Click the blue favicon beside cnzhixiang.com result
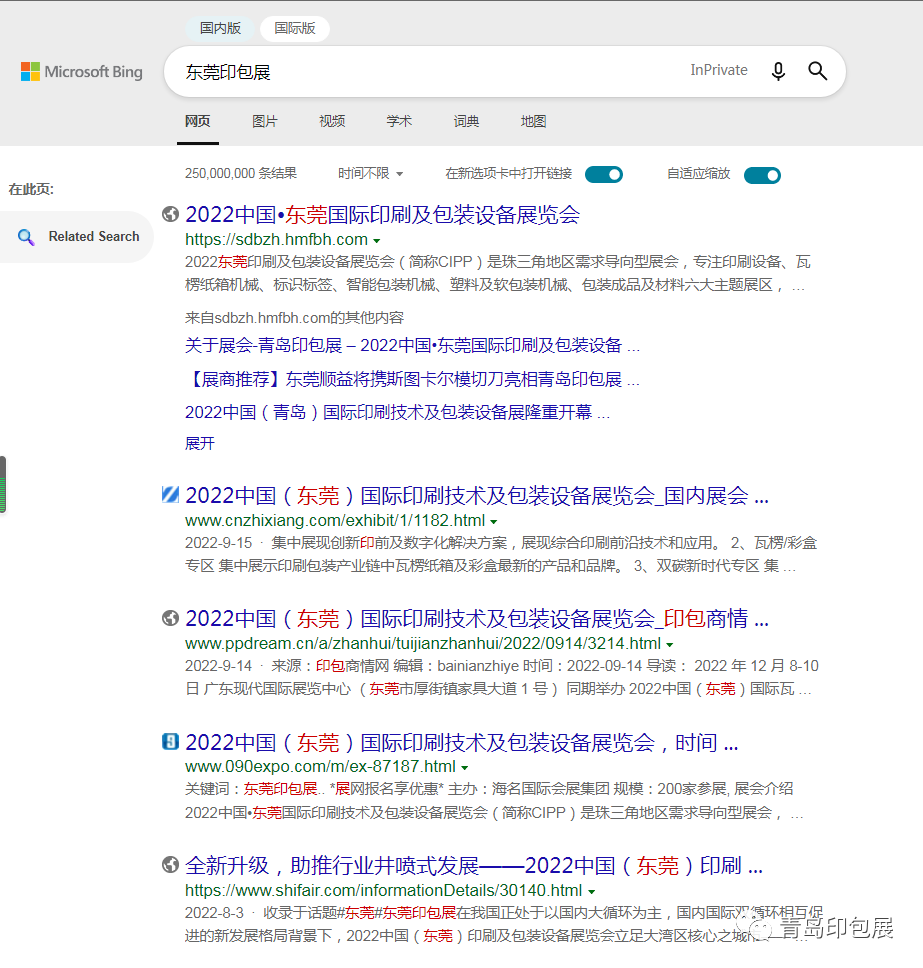Viewport: 923px width, 968px height. coord(170,494)
